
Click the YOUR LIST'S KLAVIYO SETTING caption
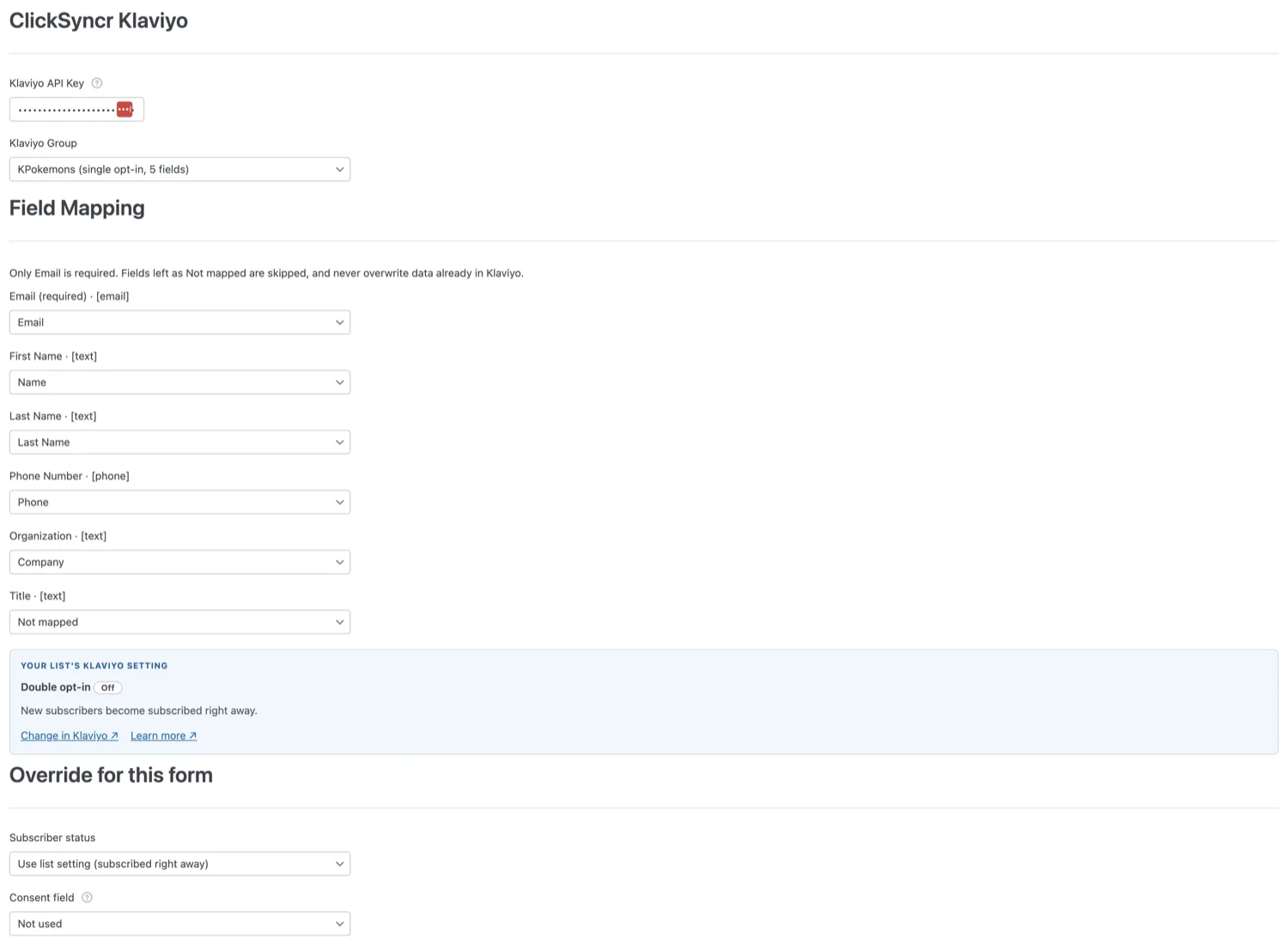[94, 666]
